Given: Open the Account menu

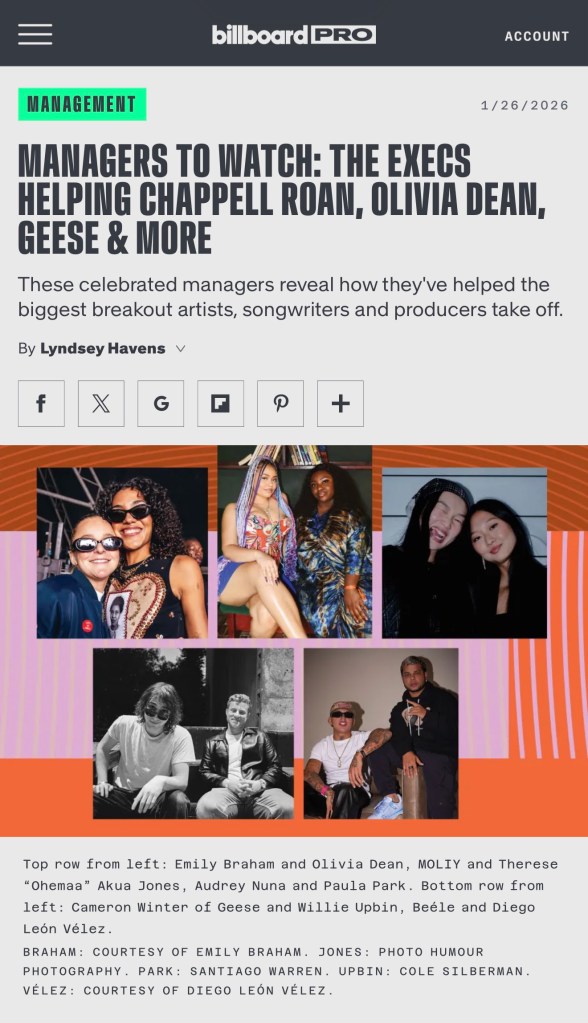Looking at the screenshot, I should pyautogui.click(x=536, y=37).
